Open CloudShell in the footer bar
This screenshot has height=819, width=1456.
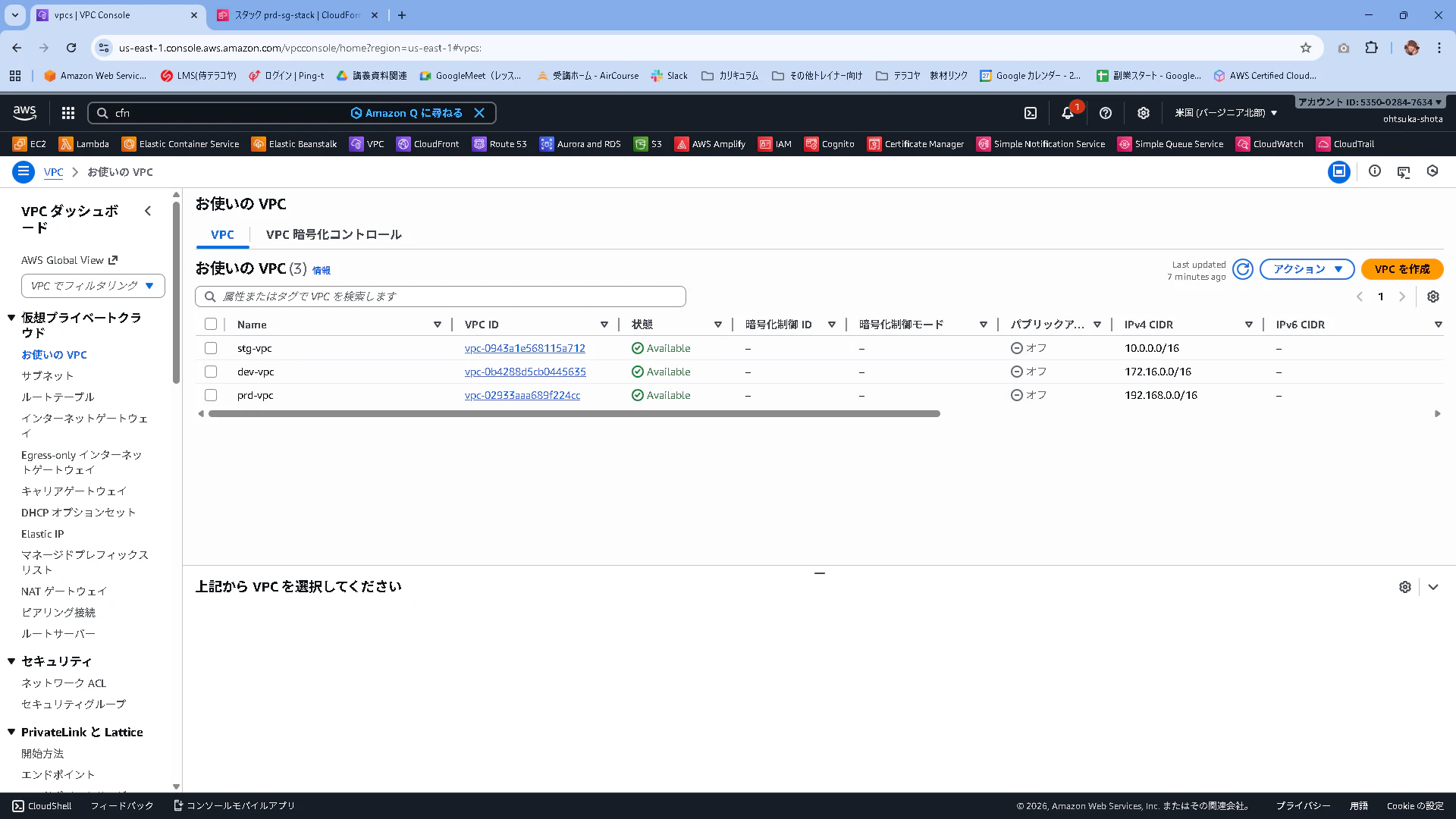coord(42,806)
